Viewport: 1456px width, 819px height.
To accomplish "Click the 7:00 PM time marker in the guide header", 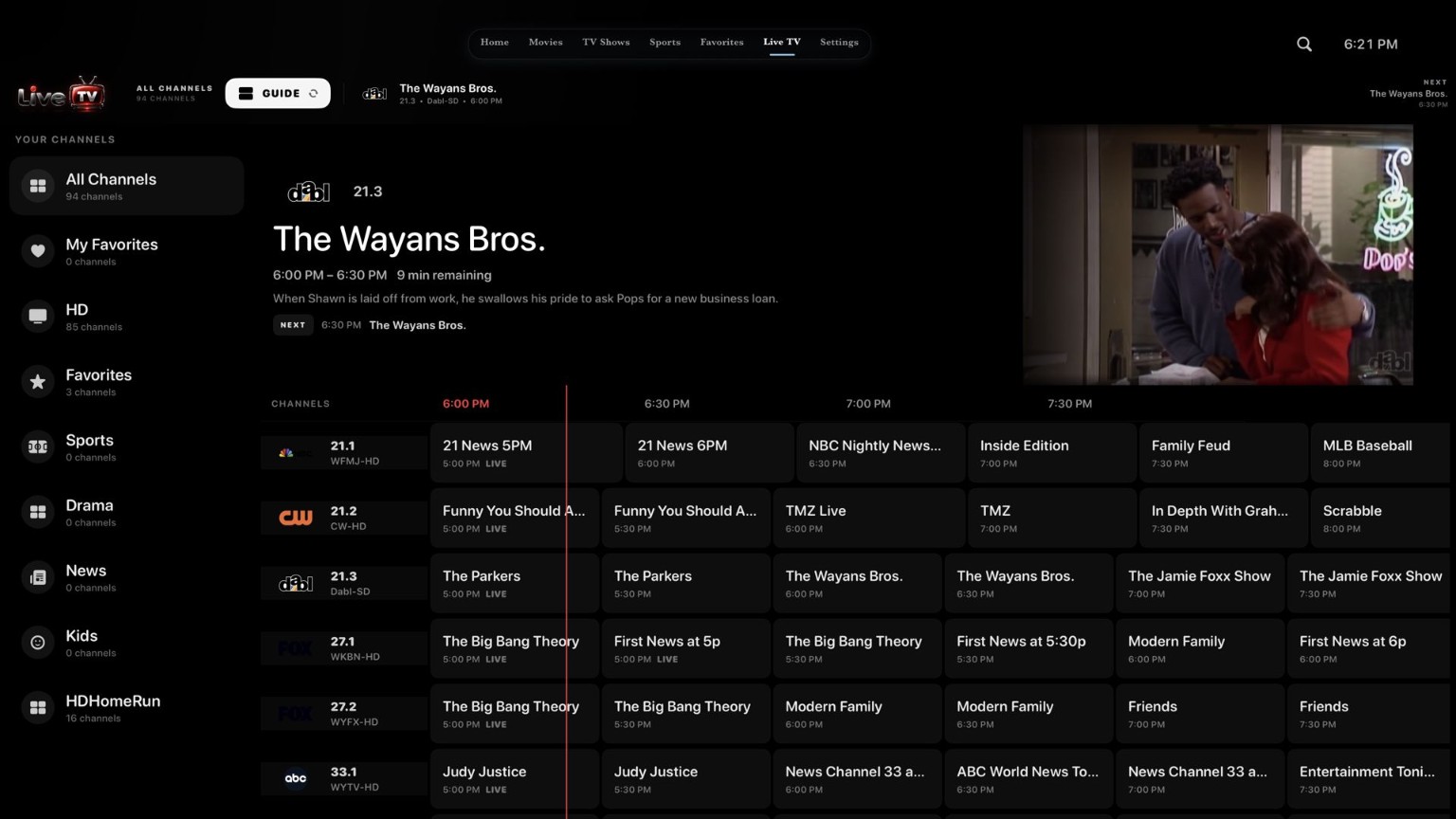I will point(868,404).
